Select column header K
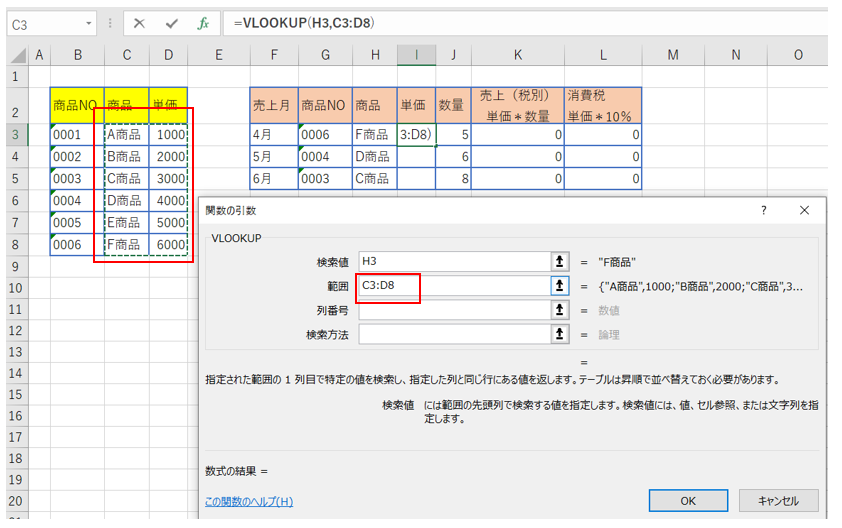The height and width of the screenshot is (528, 842). [517, 54]
